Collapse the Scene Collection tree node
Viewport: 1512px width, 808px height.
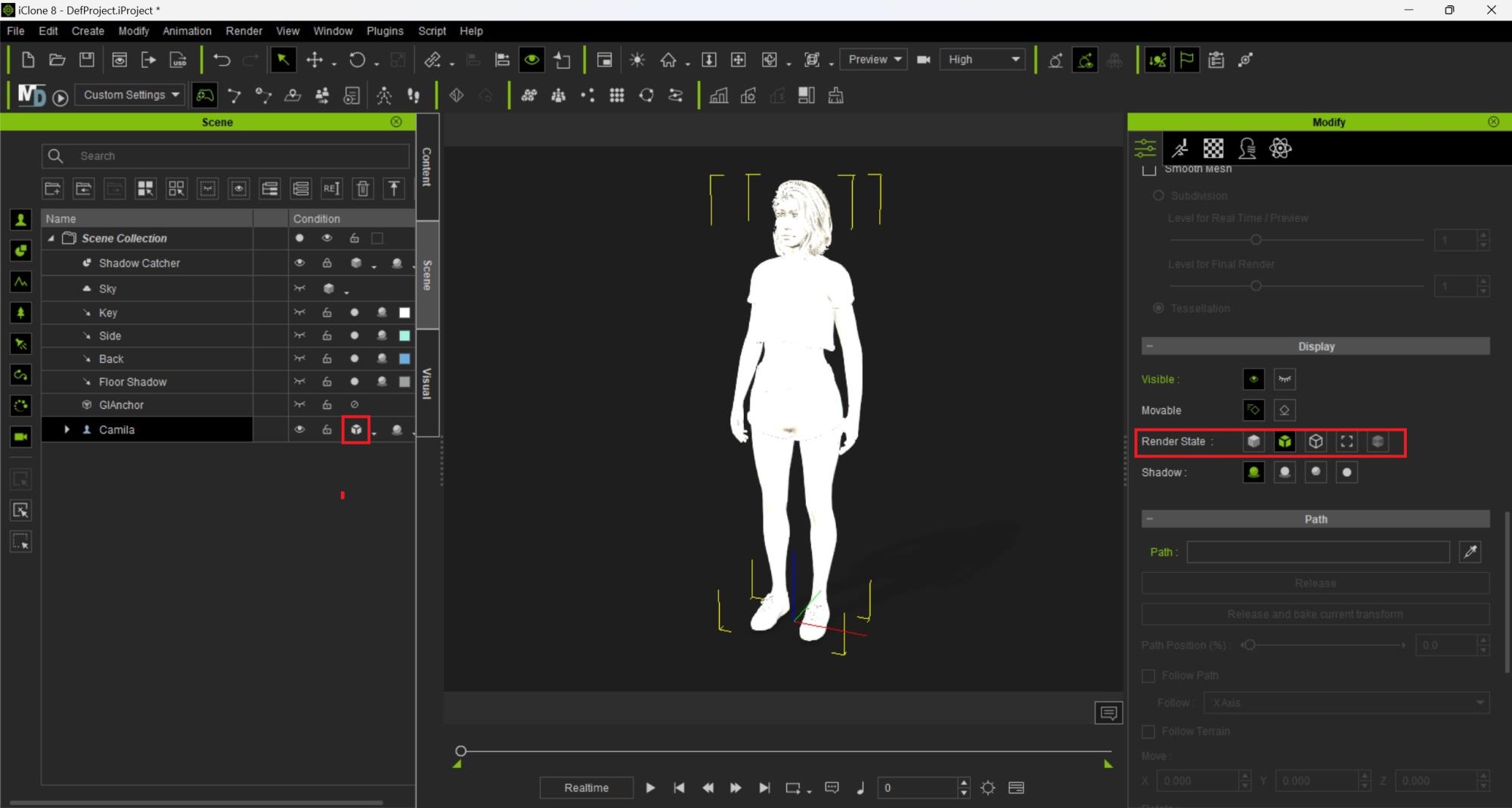pyautogui.click(x=51, y=238)
